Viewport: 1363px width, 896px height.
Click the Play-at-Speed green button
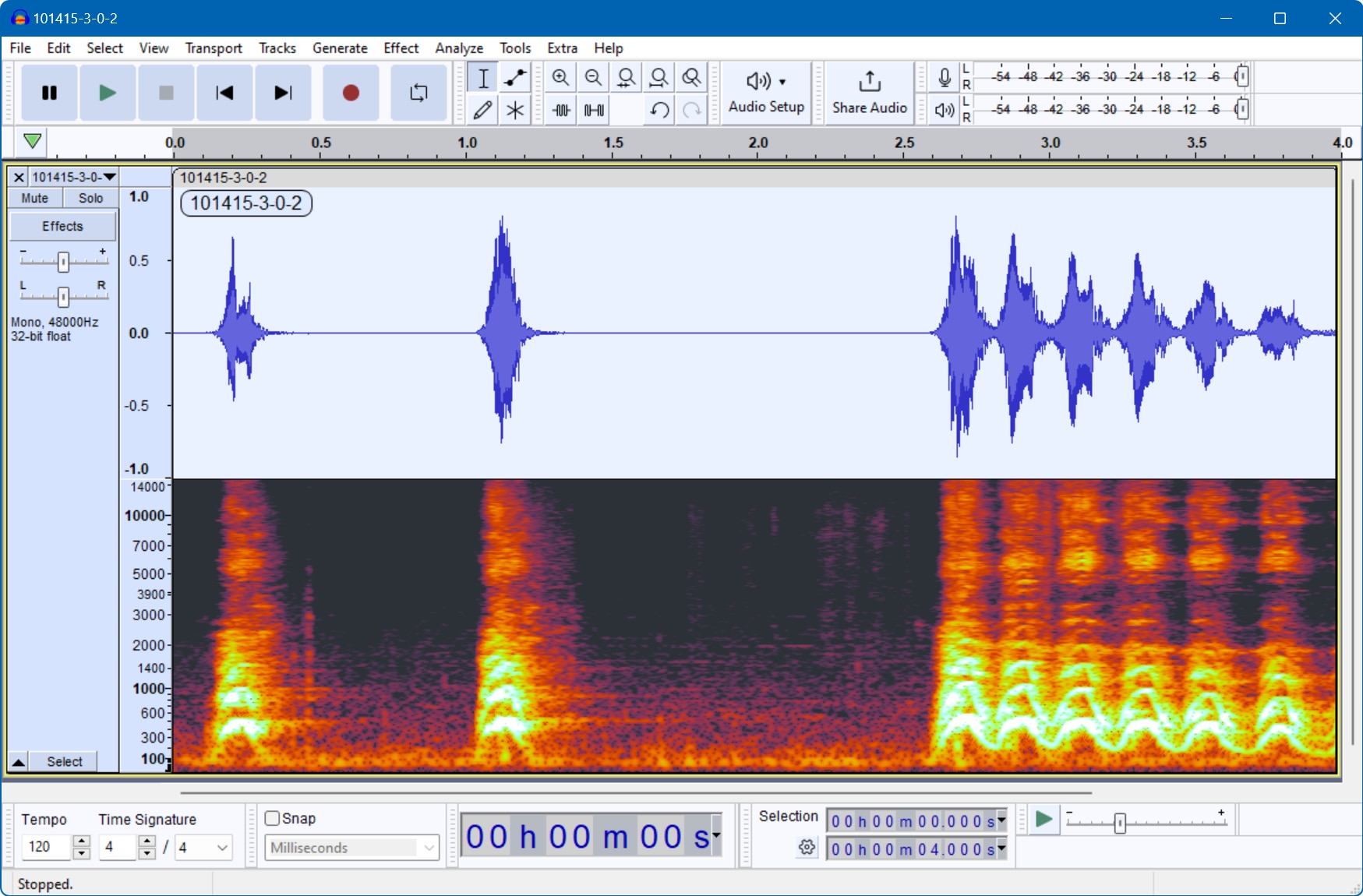(x=1043, y=820)
